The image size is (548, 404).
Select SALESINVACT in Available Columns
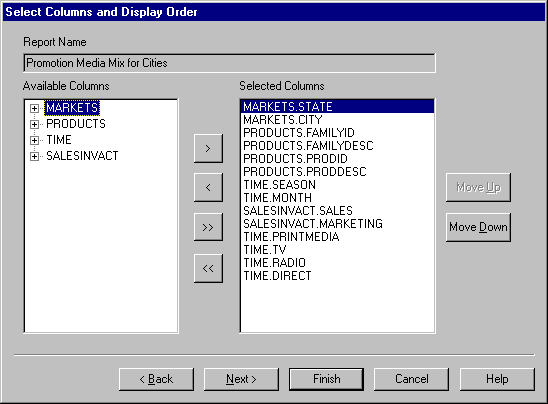point(82,156)
